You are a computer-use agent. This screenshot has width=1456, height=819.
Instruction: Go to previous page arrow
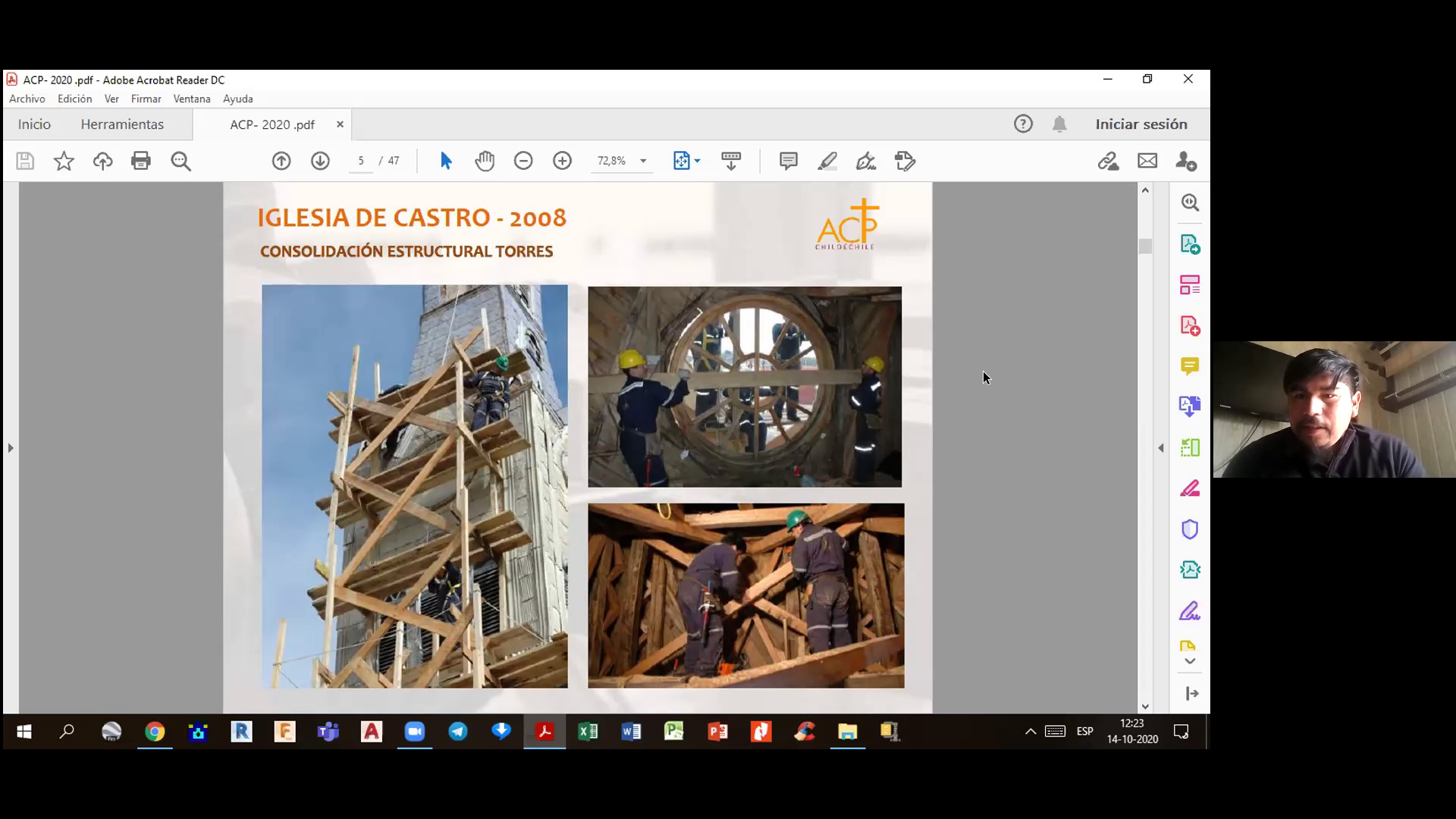coord(281,161)
